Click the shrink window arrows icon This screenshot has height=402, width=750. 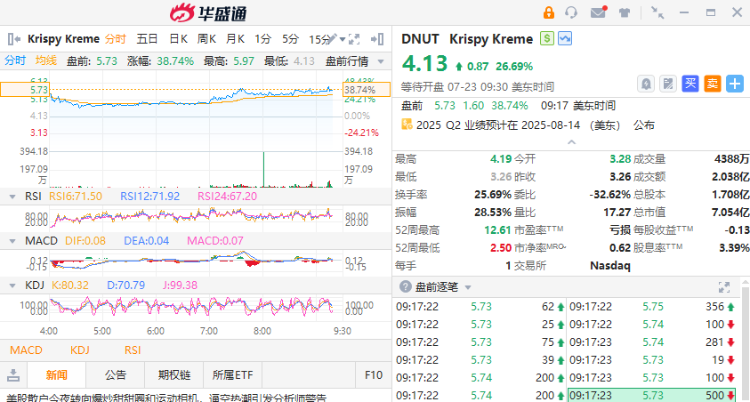coord(657,12)
